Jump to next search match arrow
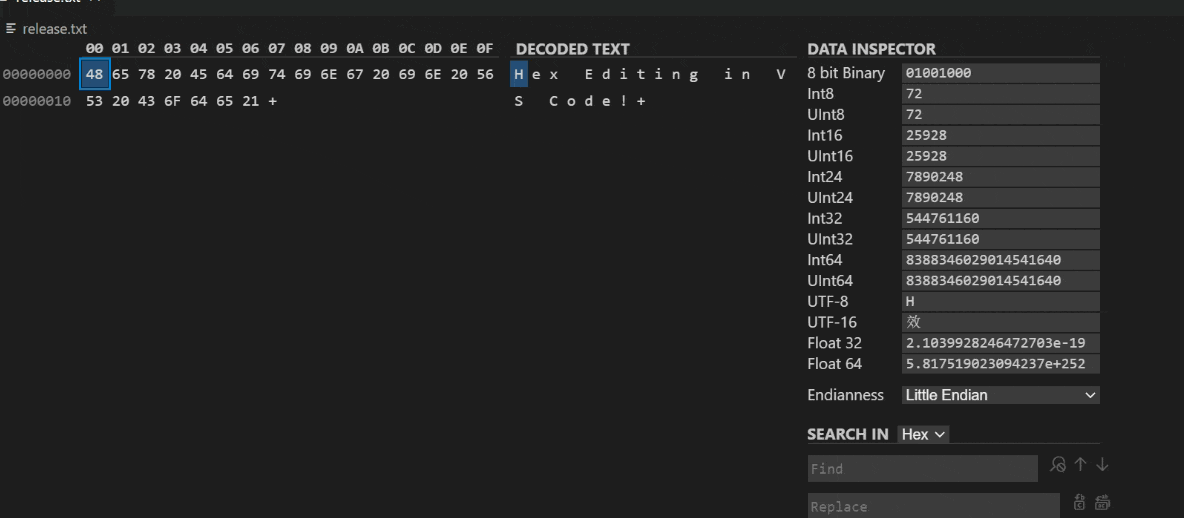1184x518 pixels. pyautogui.click(x=1102, y=465)
